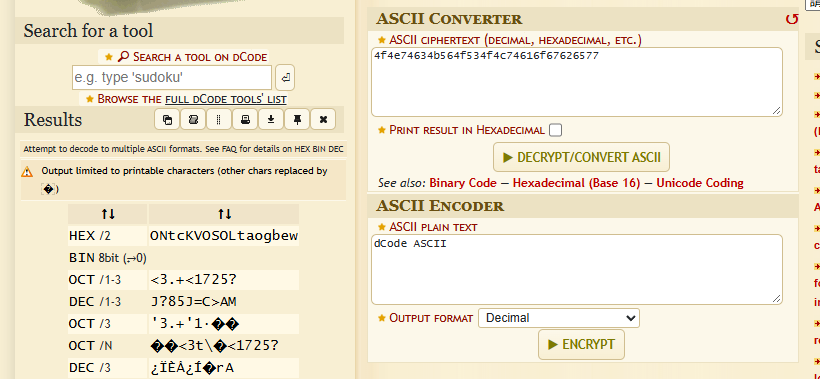This screenshot has height=379, width=820.
Task: Pin the results panel
Action: point(297,120)
